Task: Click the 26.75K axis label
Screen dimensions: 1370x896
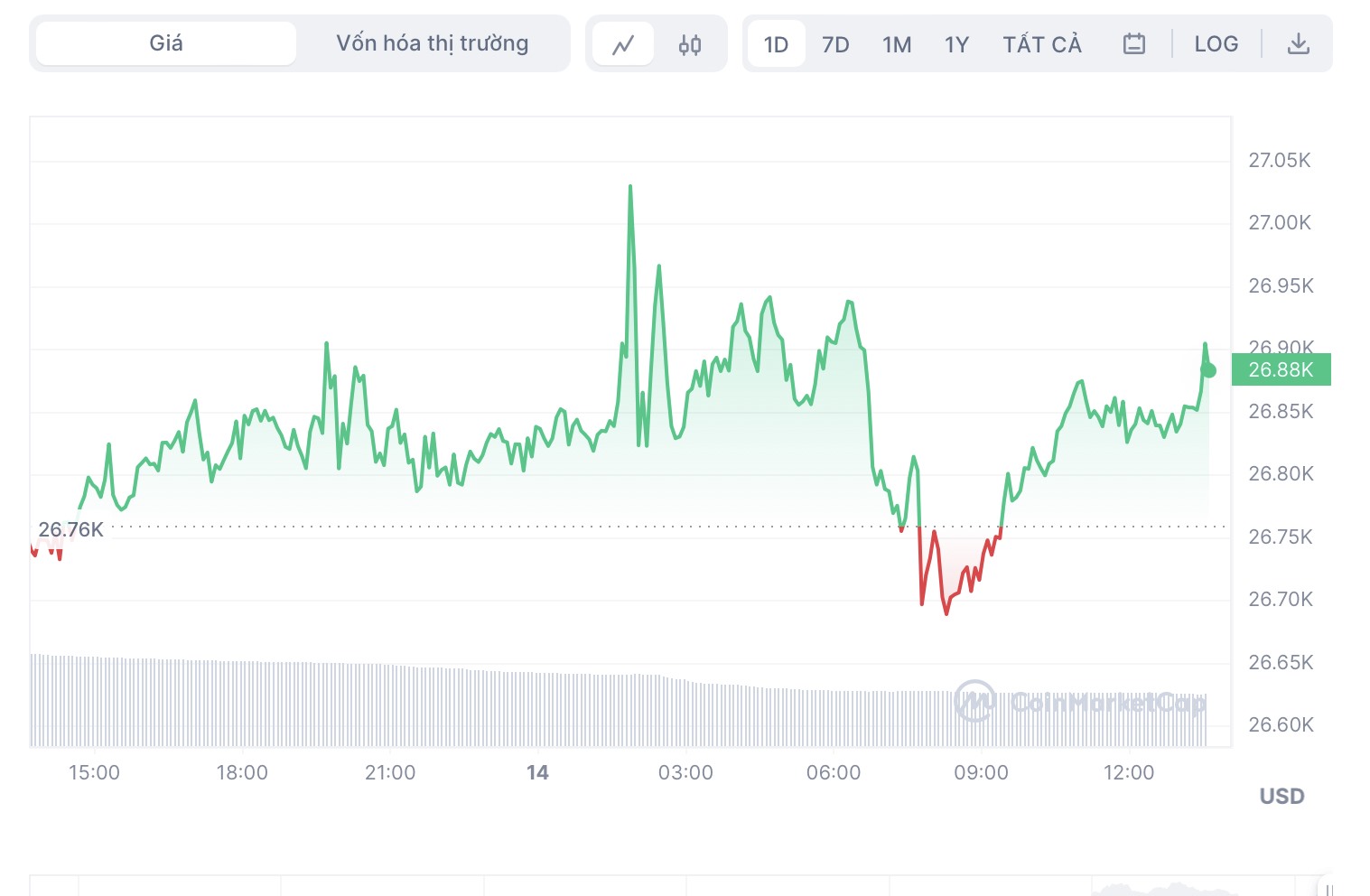Action: (x=1281, y=537)
